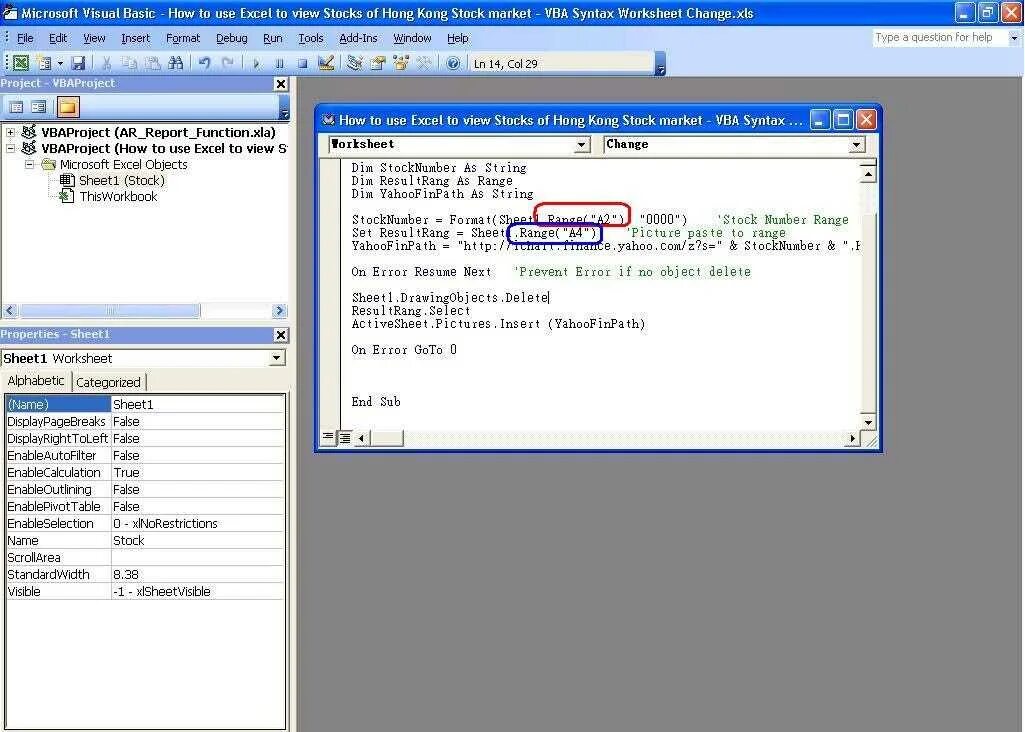Screen dimensions: 1025x732
Task: Open the Help menu
Action: (458, 39)
